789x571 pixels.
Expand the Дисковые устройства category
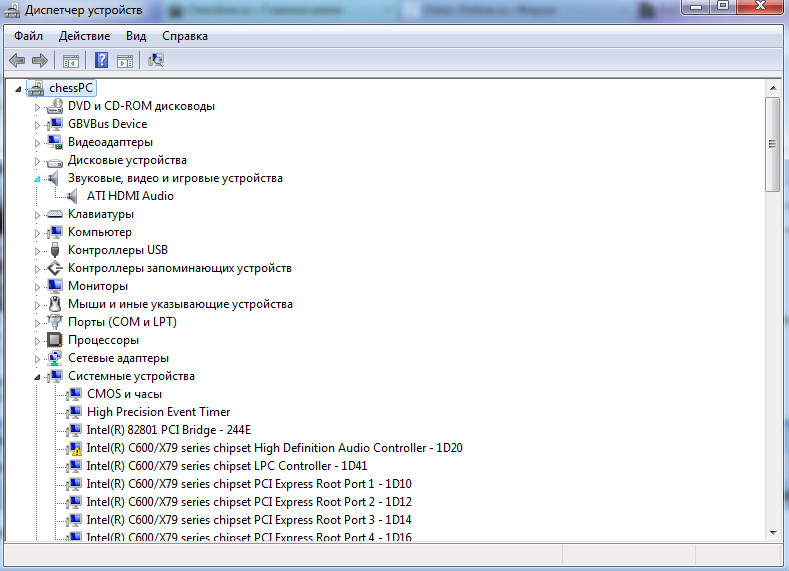click(x=37, y=161)
